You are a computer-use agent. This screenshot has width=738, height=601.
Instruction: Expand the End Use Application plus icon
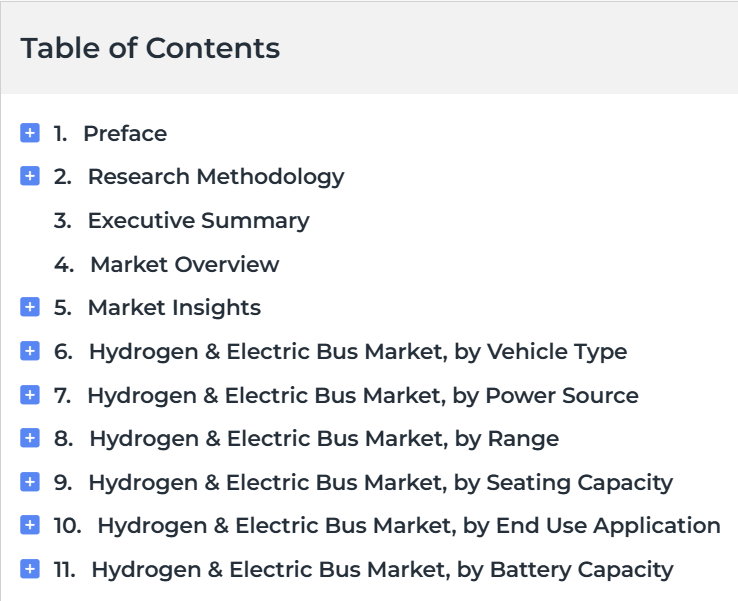30,525
